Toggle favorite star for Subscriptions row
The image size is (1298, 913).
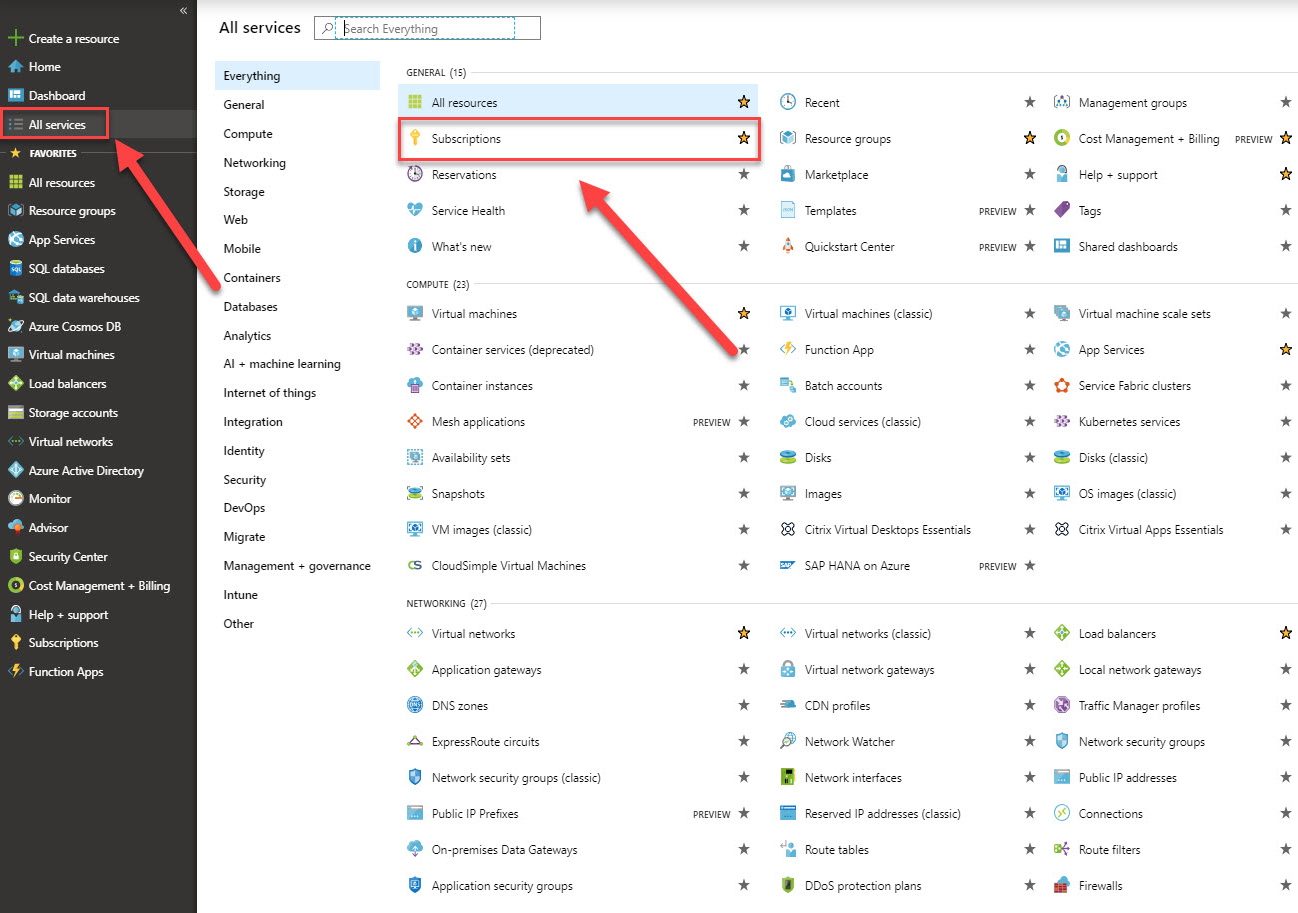(x=743, y=138)
